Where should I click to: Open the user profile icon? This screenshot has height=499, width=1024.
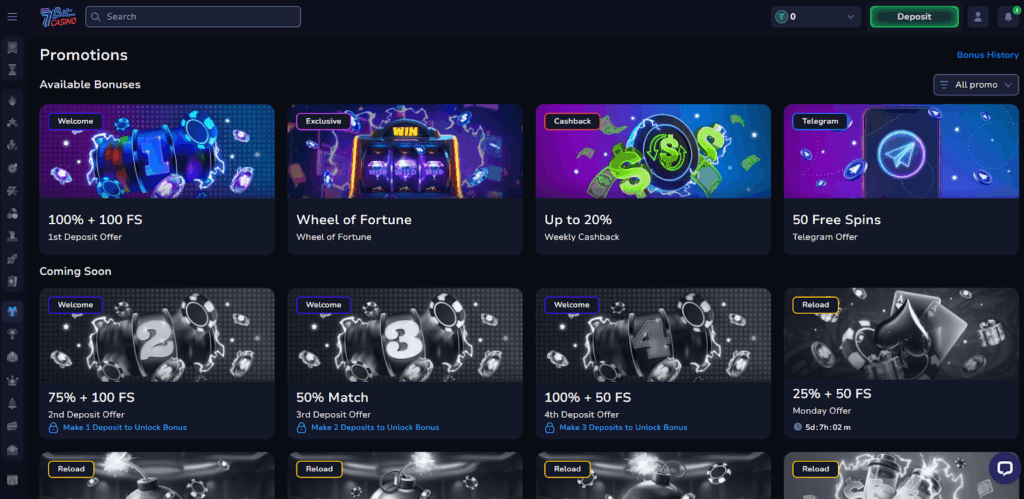coord(978,17)
